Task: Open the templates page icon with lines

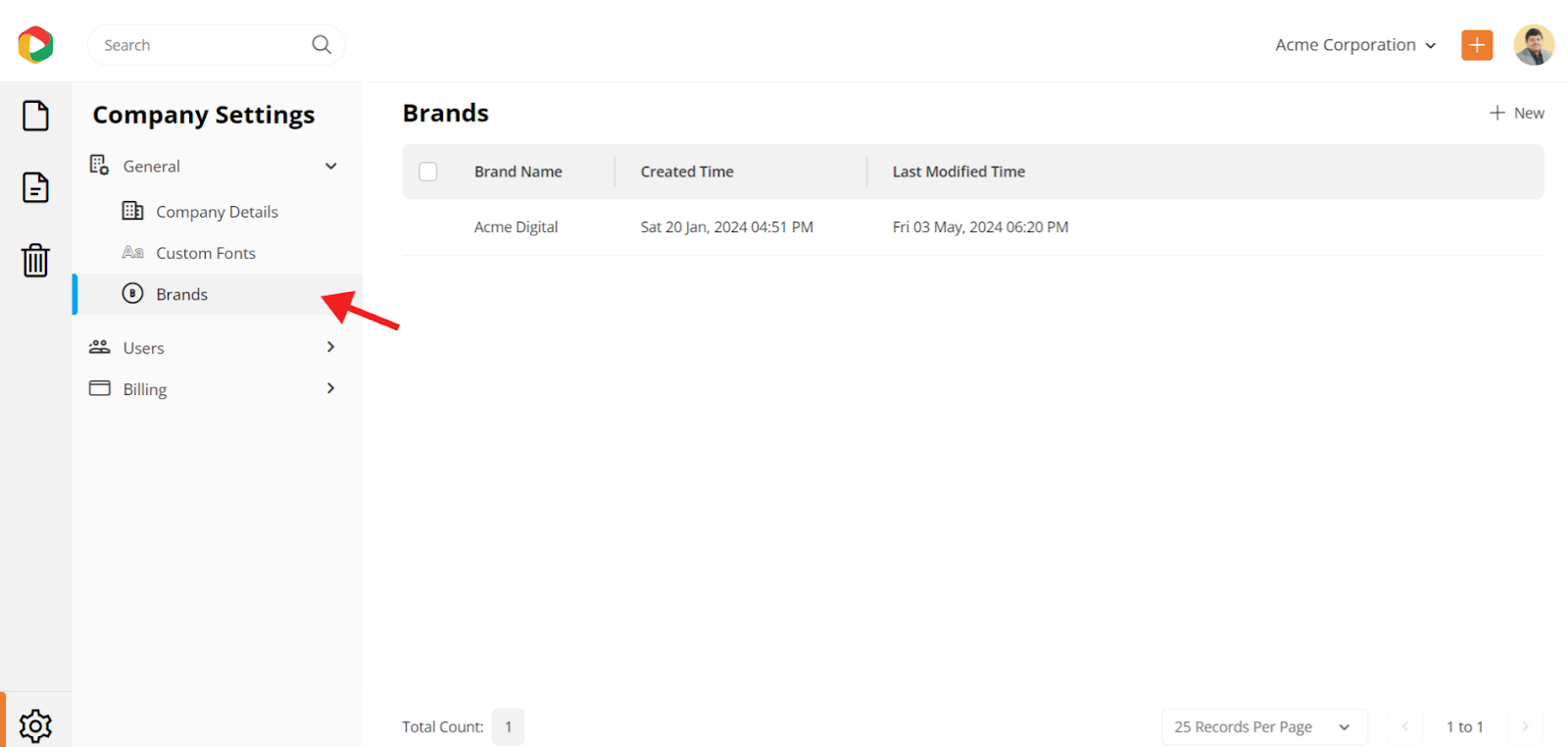Action: [x=36, y=187]
